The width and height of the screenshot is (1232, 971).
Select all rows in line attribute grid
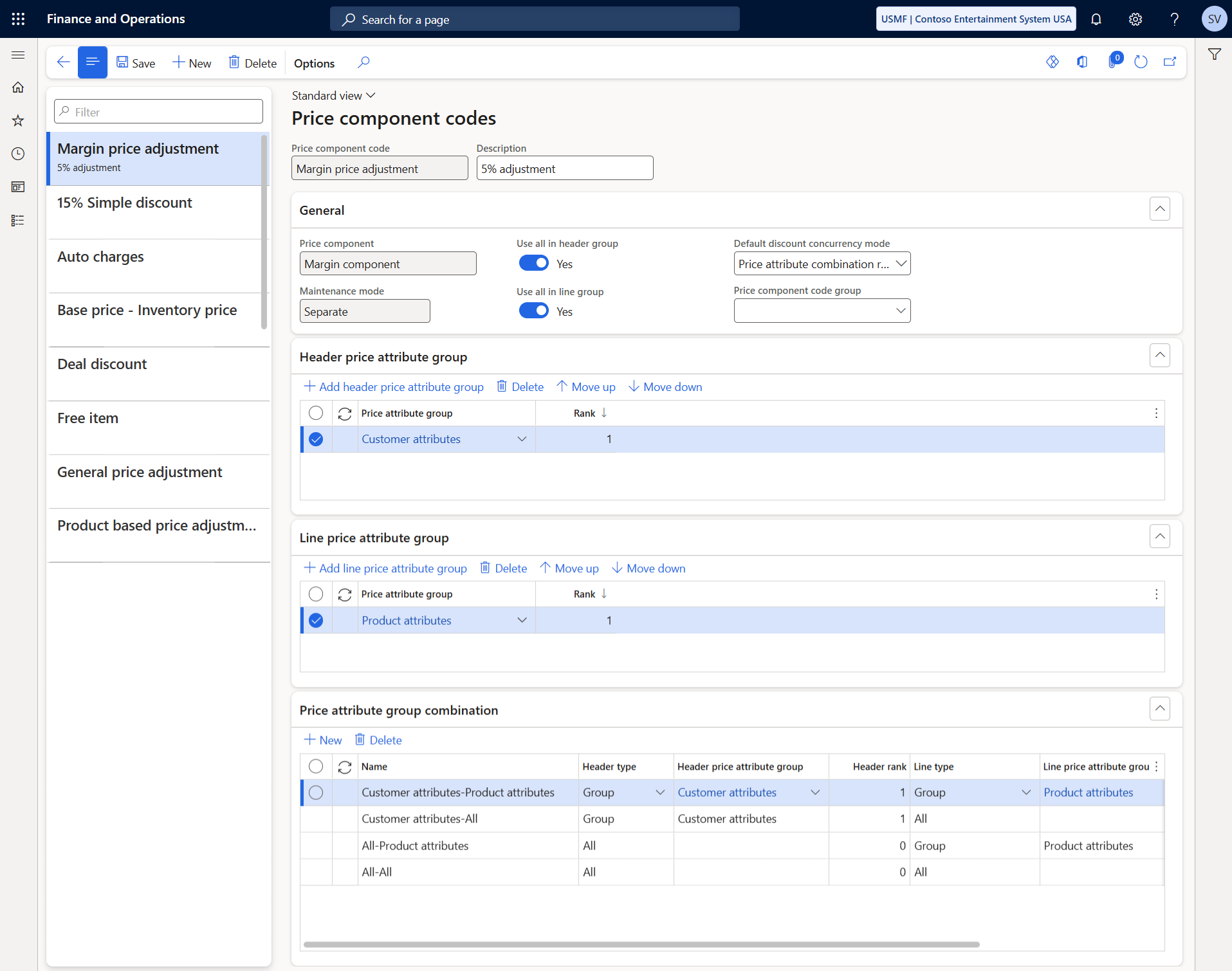click(x=316, y=594)
